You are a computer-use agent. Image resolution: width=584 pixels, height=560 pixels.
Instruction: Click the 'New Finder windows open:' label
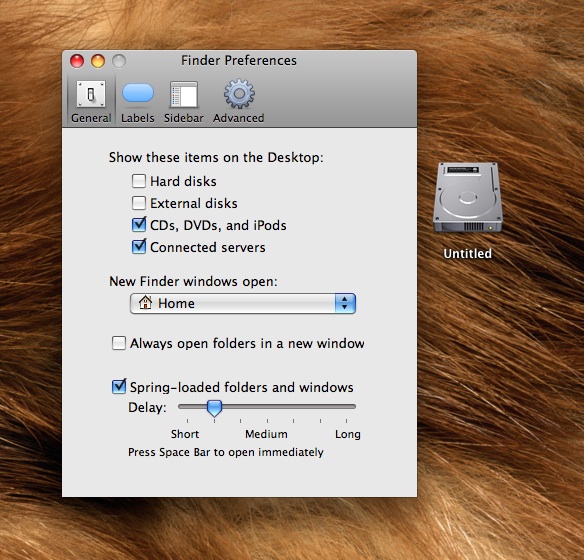193,281
